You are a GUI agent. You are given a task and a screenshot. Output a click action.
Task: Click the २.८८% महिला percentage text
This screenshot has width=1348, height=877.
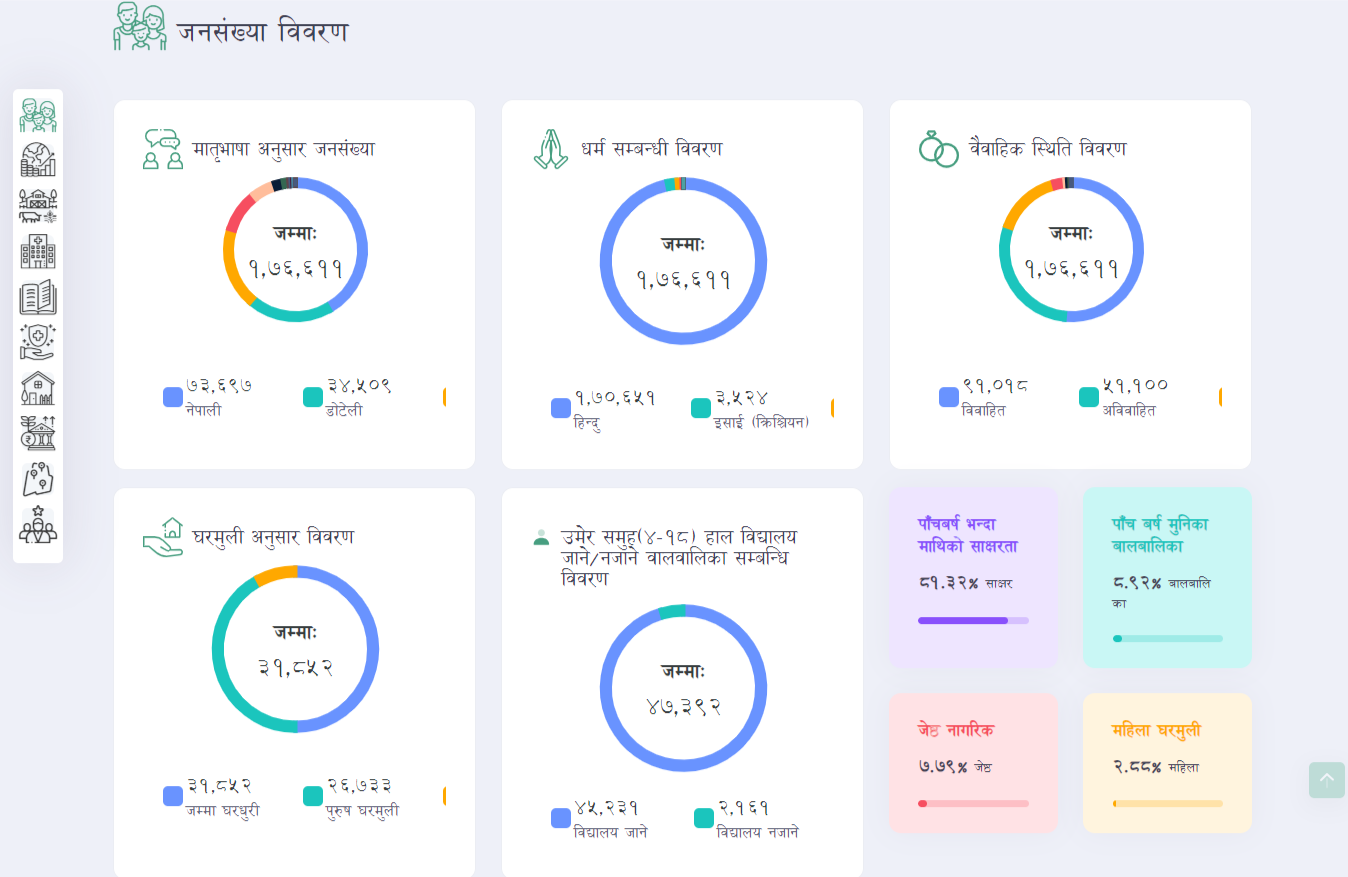coord(1156,768)
